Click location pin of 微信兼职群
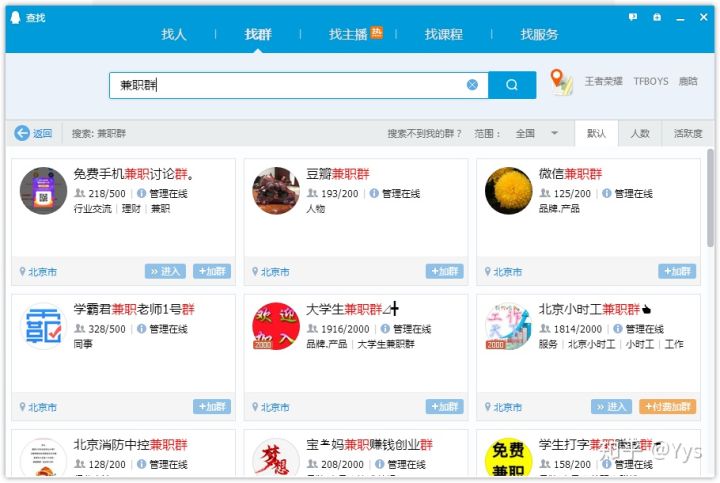The height and width of the screenshot is (483, 720). (487, 271)
